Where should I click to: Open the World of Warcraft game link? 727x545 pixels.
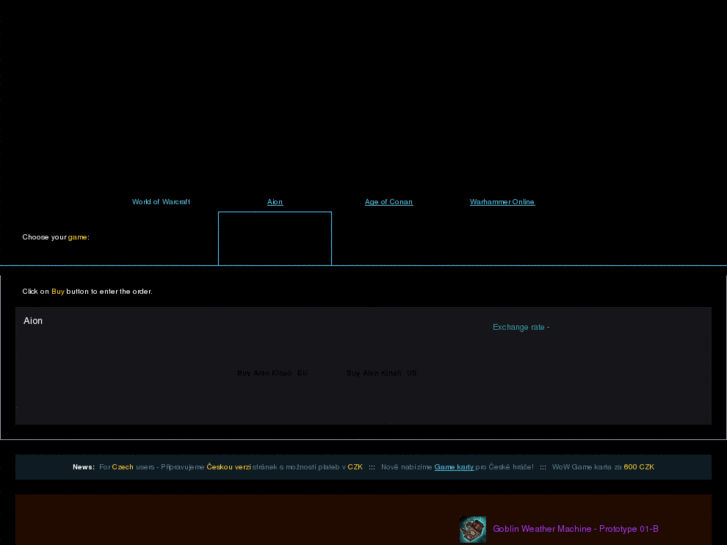click(161, 202)
